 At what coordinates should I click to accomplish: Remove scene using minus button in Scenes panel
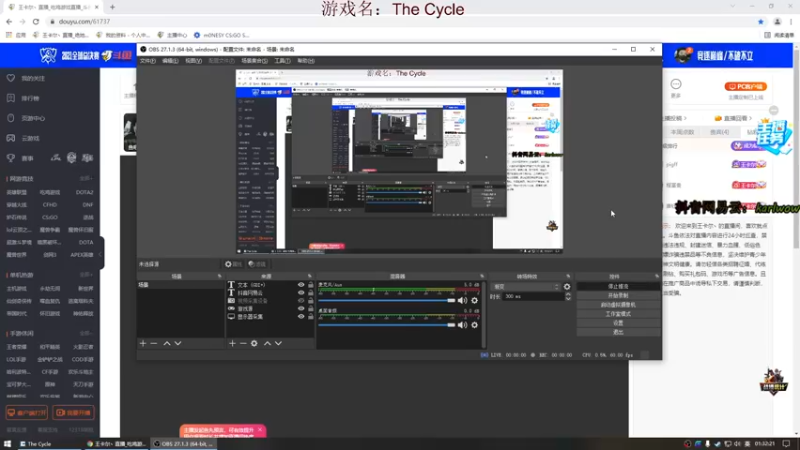(x=154, y=343)
